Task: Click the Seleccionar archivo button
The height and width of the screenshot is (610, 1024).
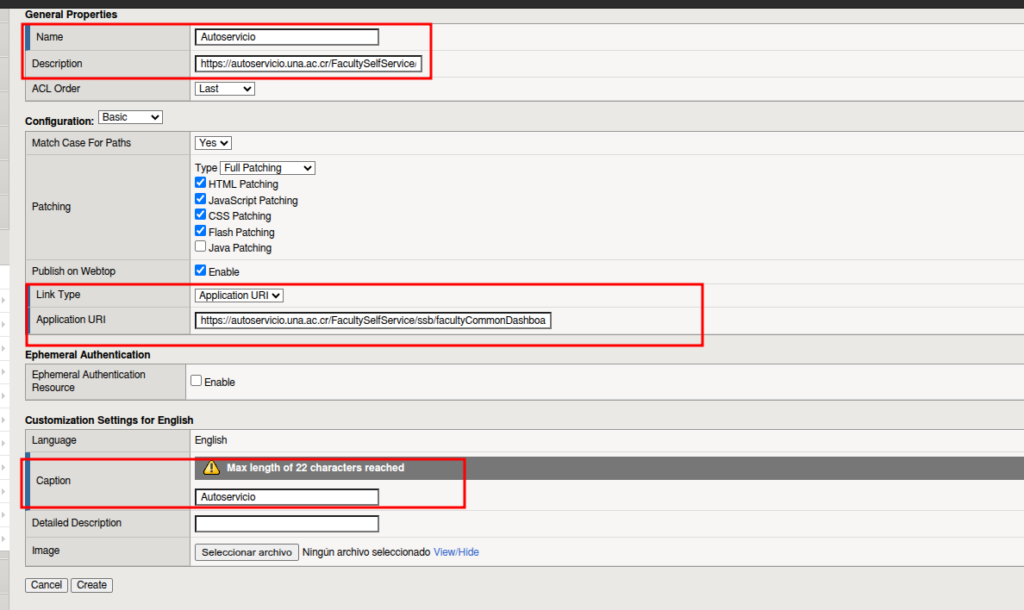Action: (246, 552)
